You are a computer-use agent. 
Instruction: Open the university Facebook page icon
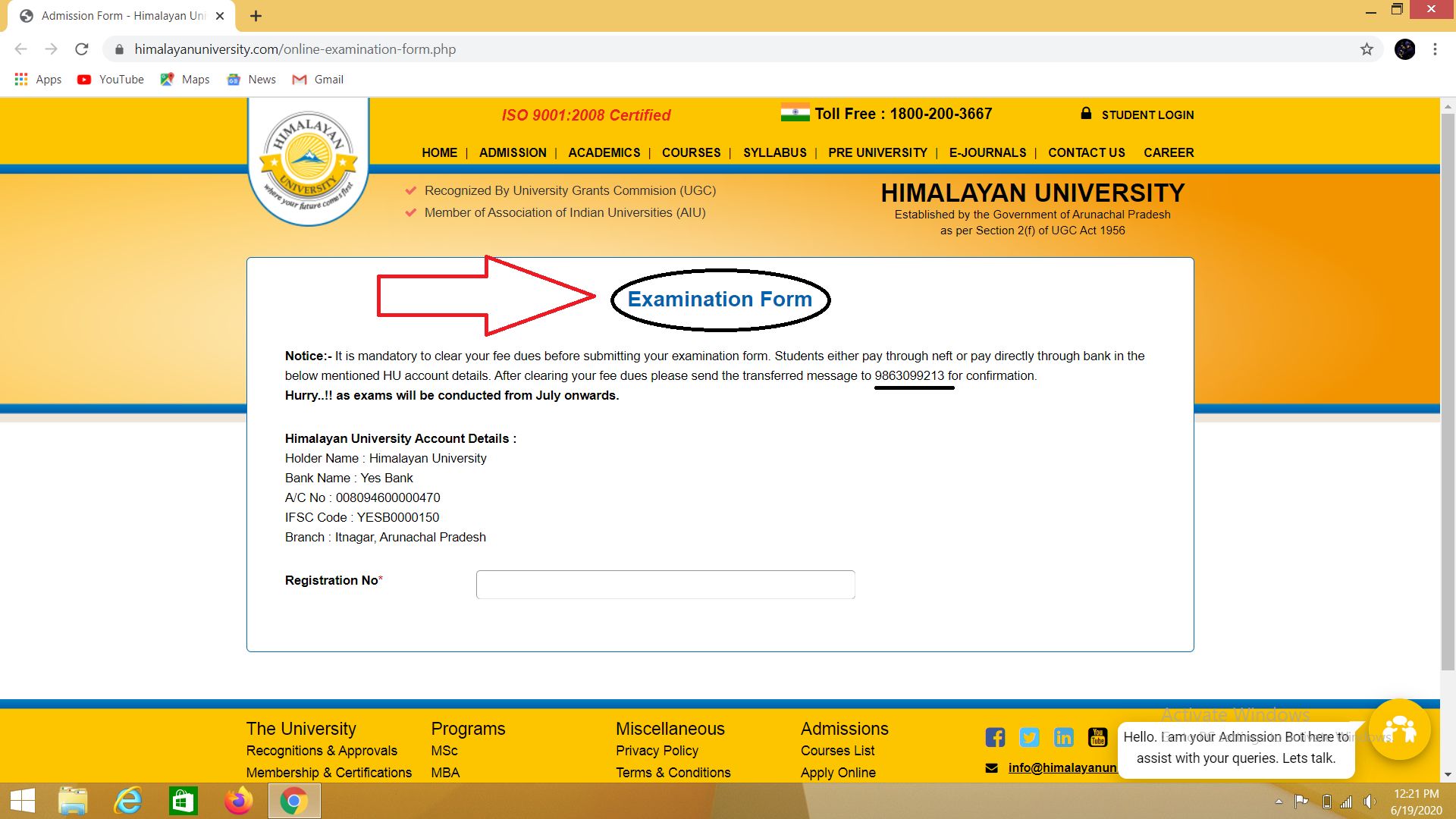click(995, 737)
